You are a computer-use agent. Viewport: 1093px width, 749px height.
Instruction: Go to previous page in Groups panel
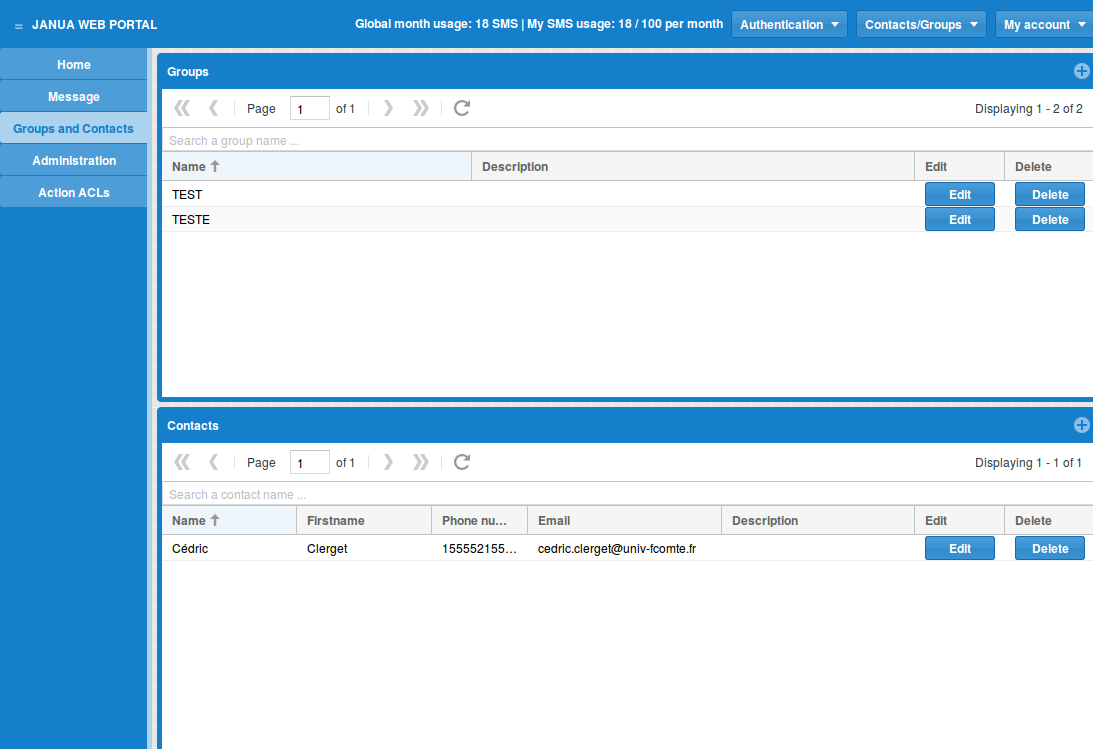pyautogui.click(x=214, y=108)
